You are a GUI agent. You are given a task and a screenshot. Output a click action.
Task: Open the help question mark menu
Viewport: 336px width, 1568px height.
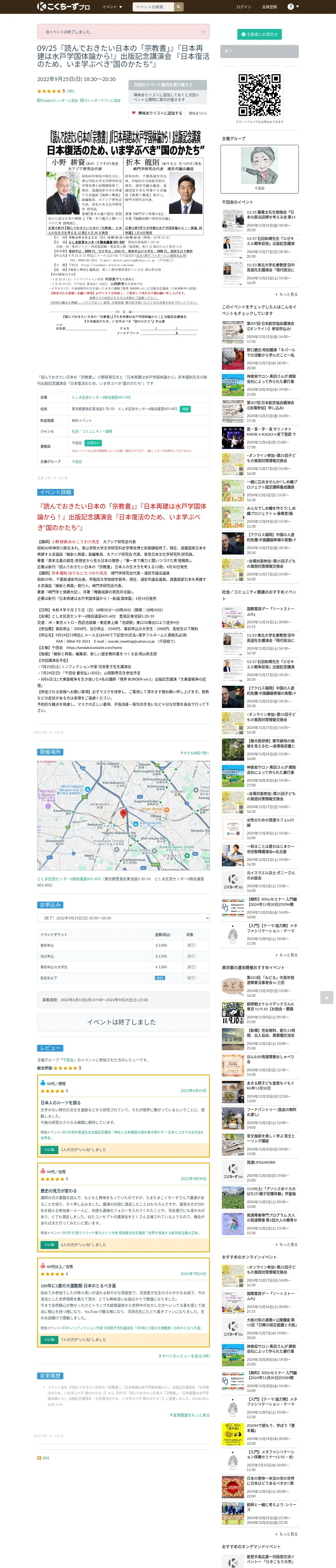[x=293, y=7]
